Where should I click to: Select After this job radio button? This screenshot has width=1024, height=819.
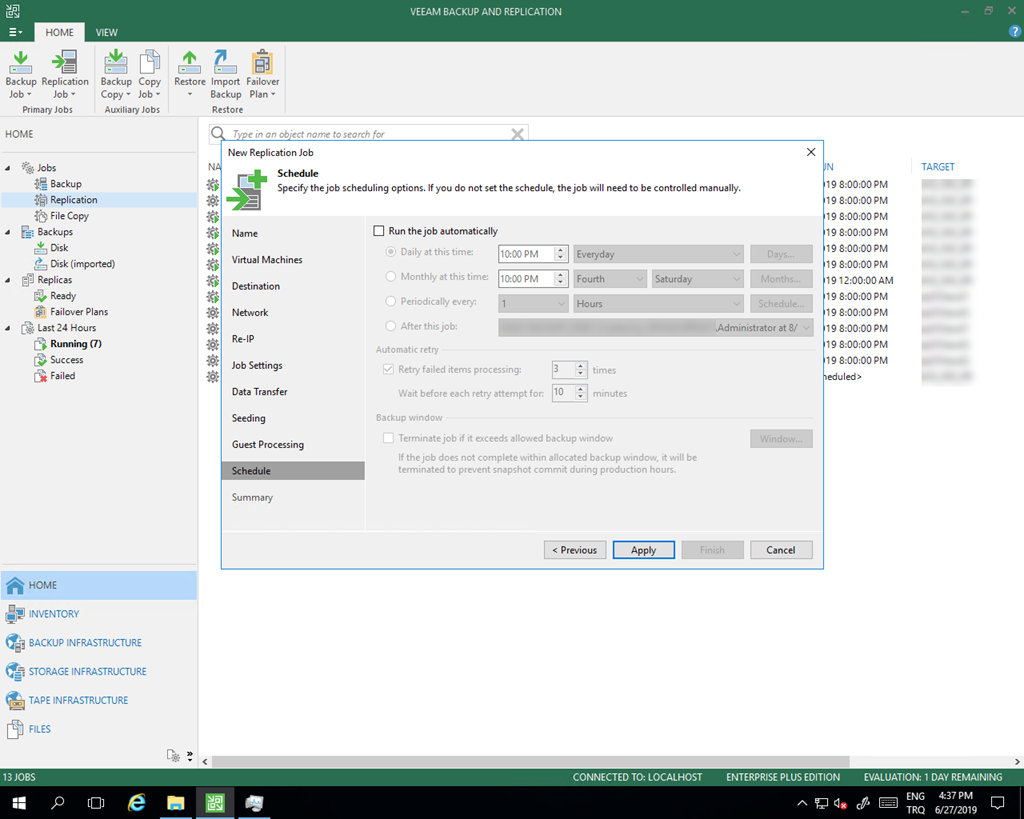pos(391,326)
